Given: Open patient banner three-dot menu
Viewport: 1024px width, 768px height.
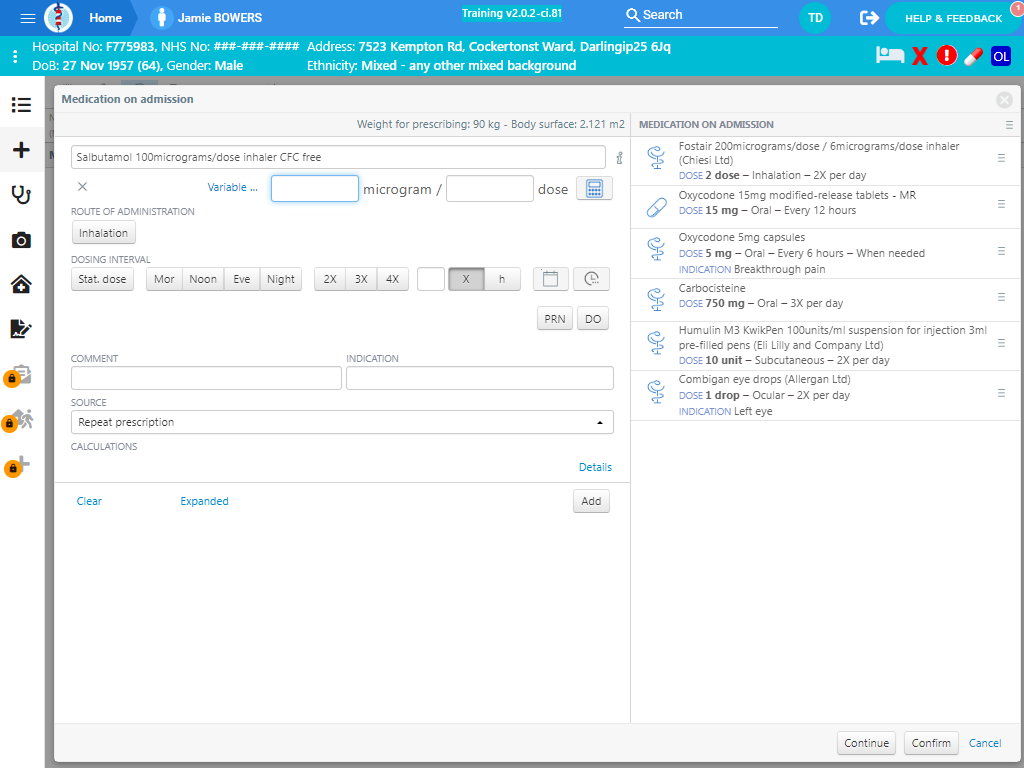Looking at the screenshot, I should [x=15, y=56].
